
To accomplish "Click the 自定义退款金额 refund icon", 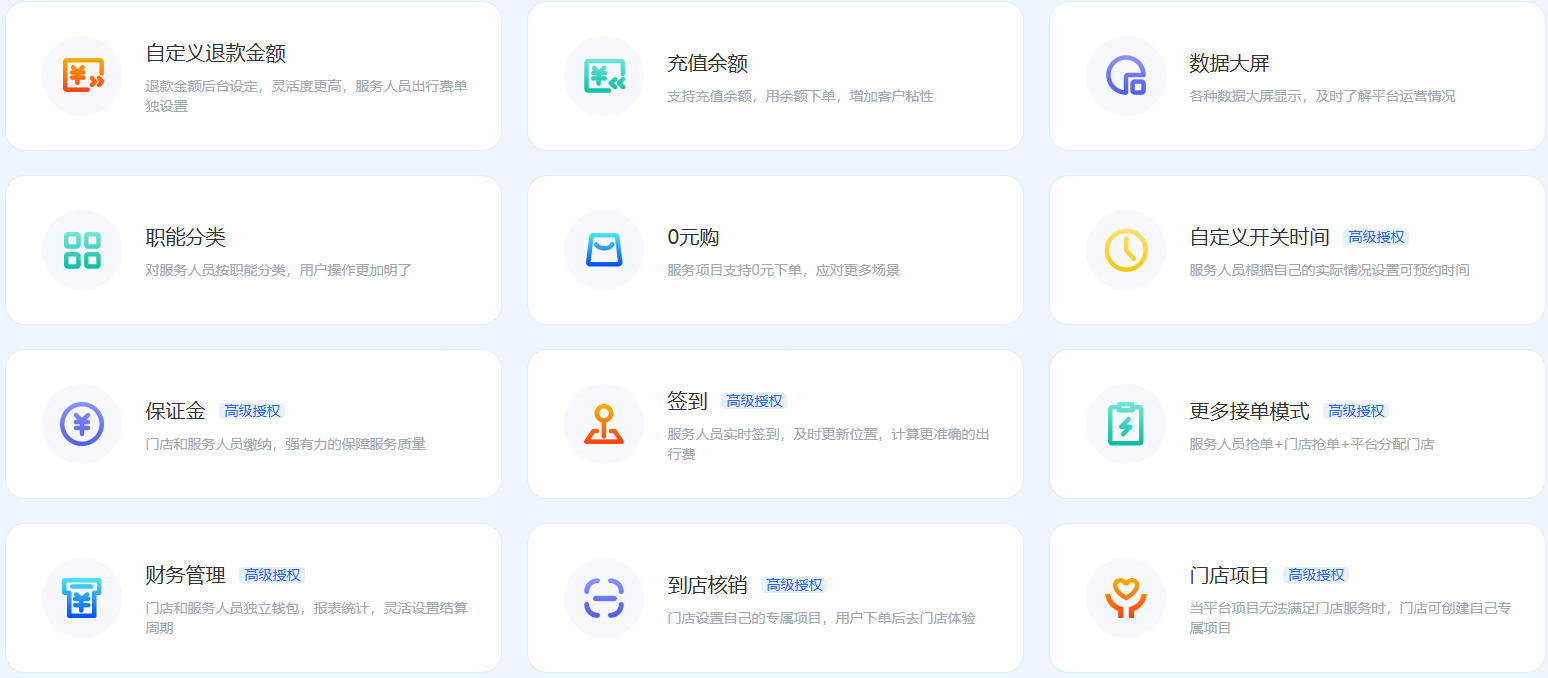I will 82,76.
